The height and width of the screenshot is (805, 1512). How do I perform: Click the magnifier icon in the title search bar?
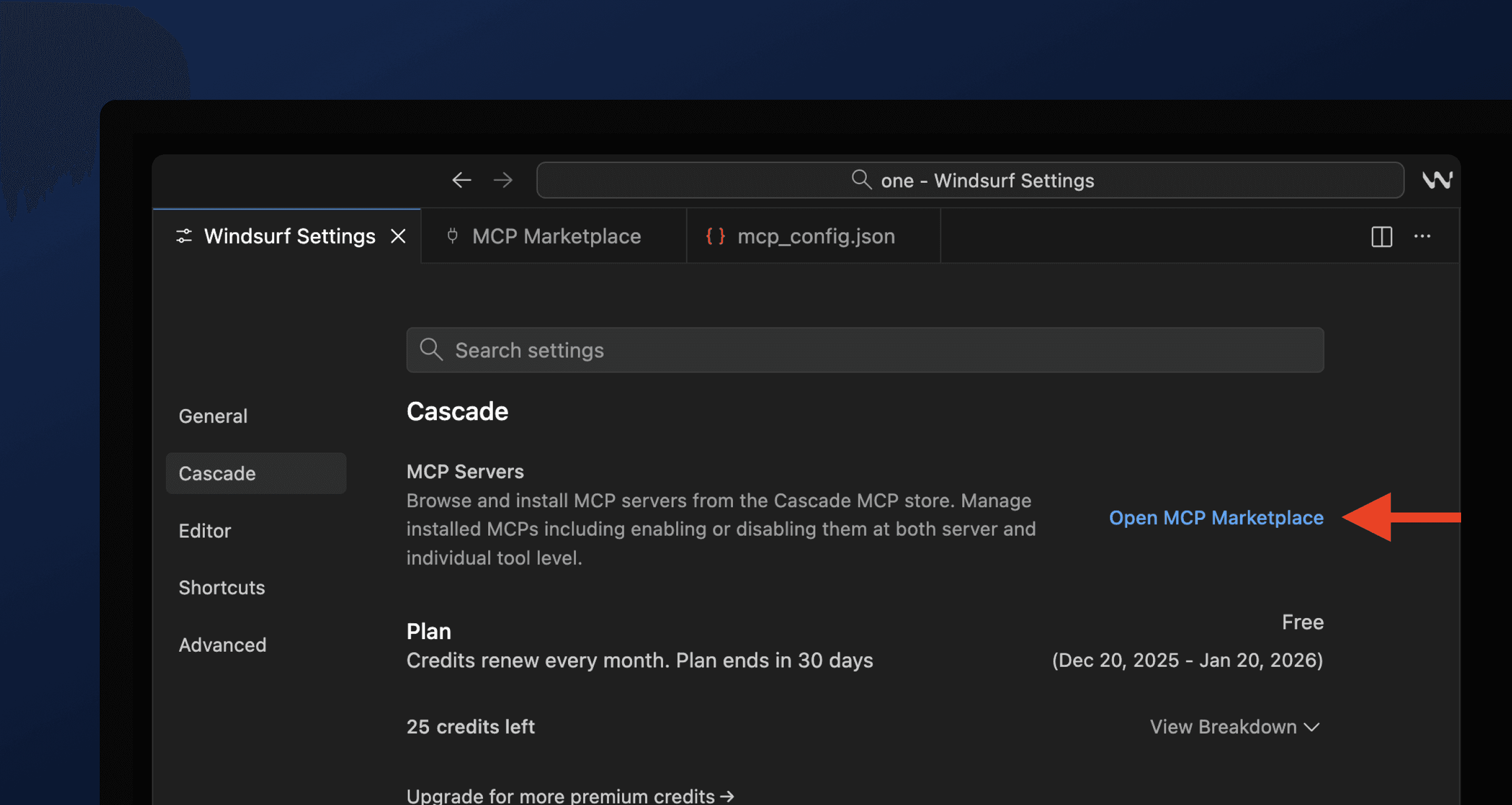point(861,180)
